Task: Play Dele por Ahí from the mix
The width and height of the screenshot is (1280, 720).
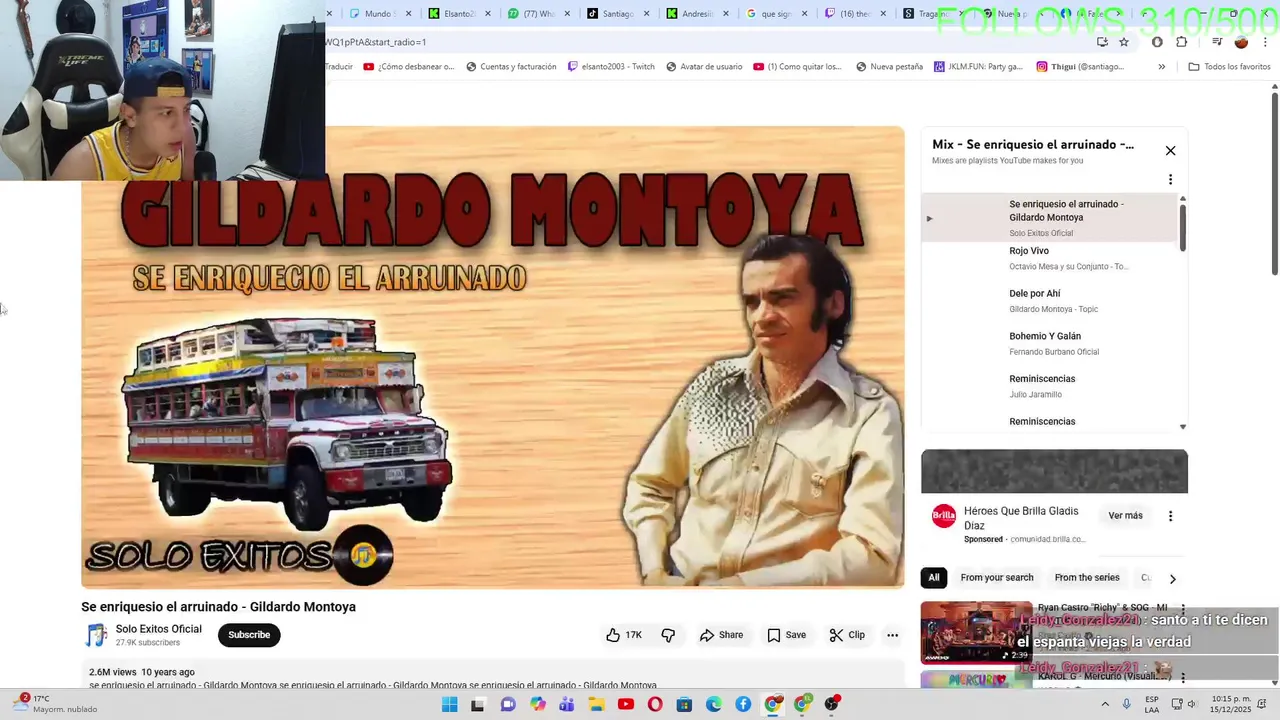Action: pos(1050,301)
